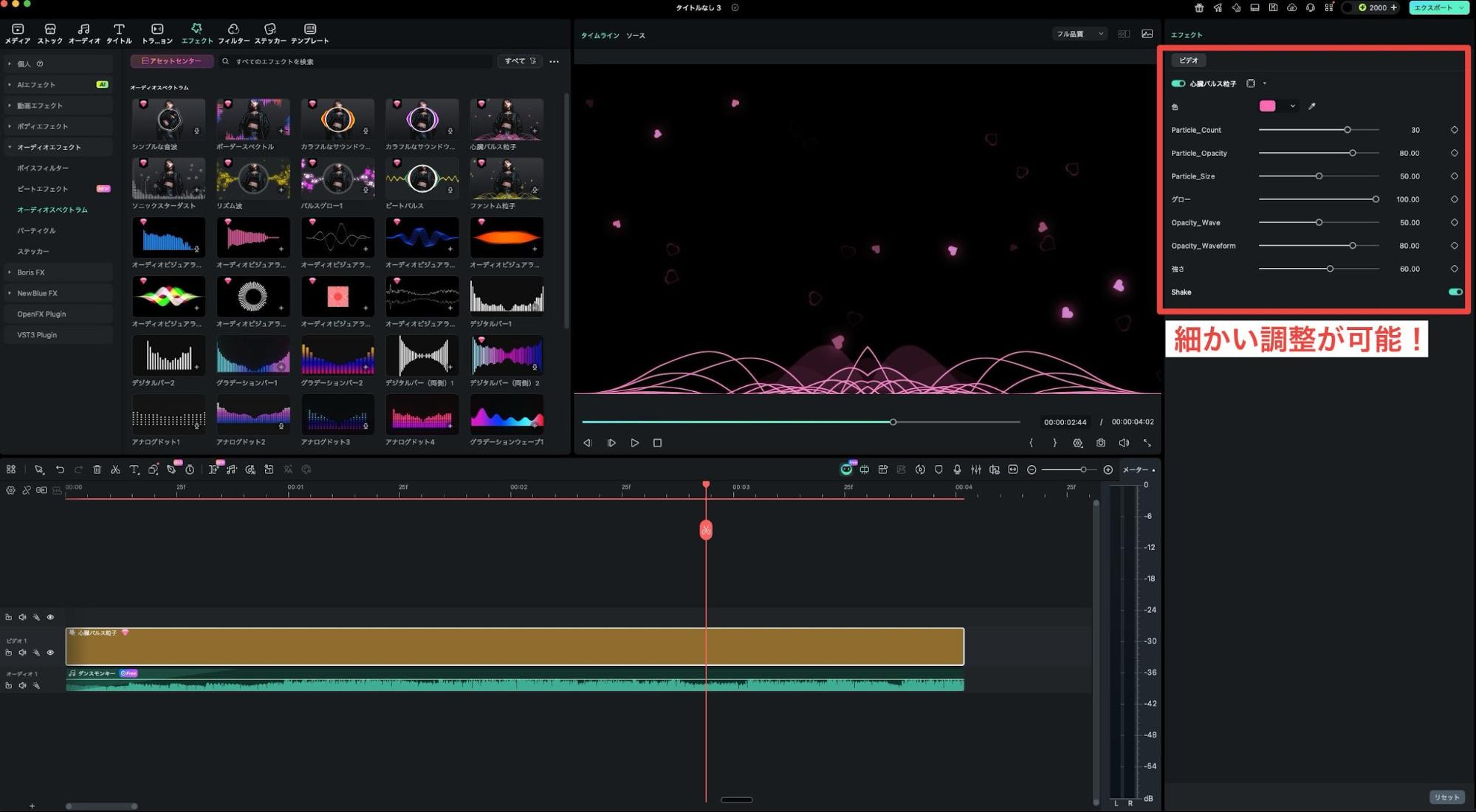Open the フル品質 preview quality dropdown
Screen dimensions: 1476x812
1079,34
